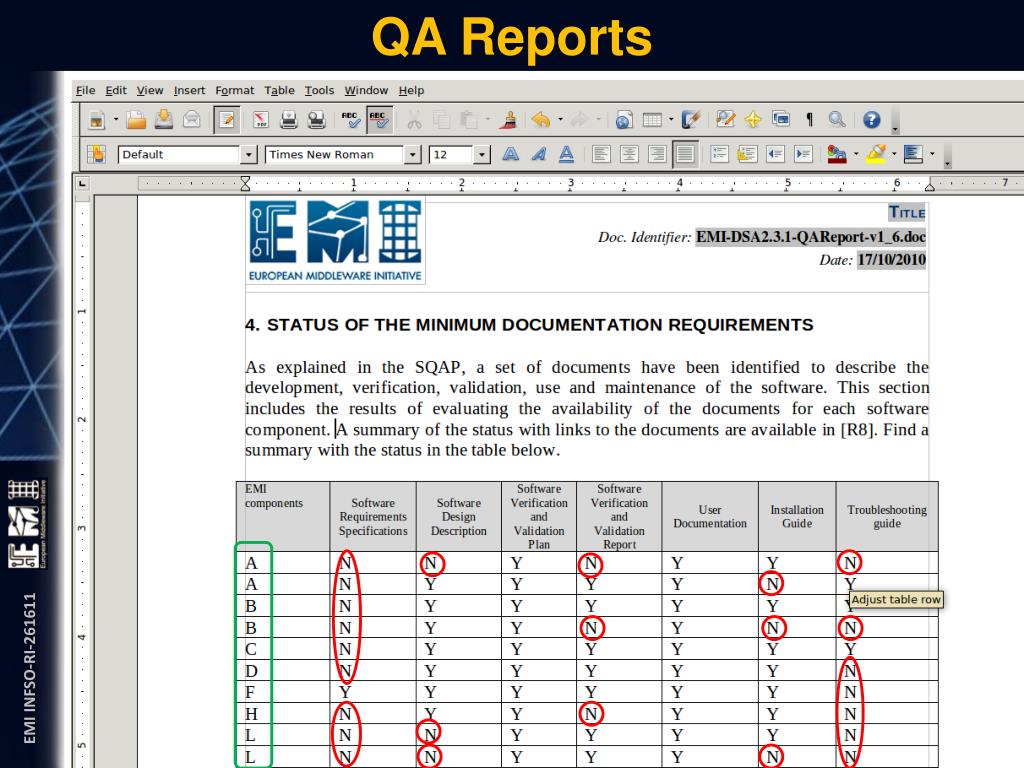Viewport: 1024px width, 768px height.
Task: Open the paragraph style dropdown arrow beside Default
Action: pyautogui.click(x=248, y=155)
